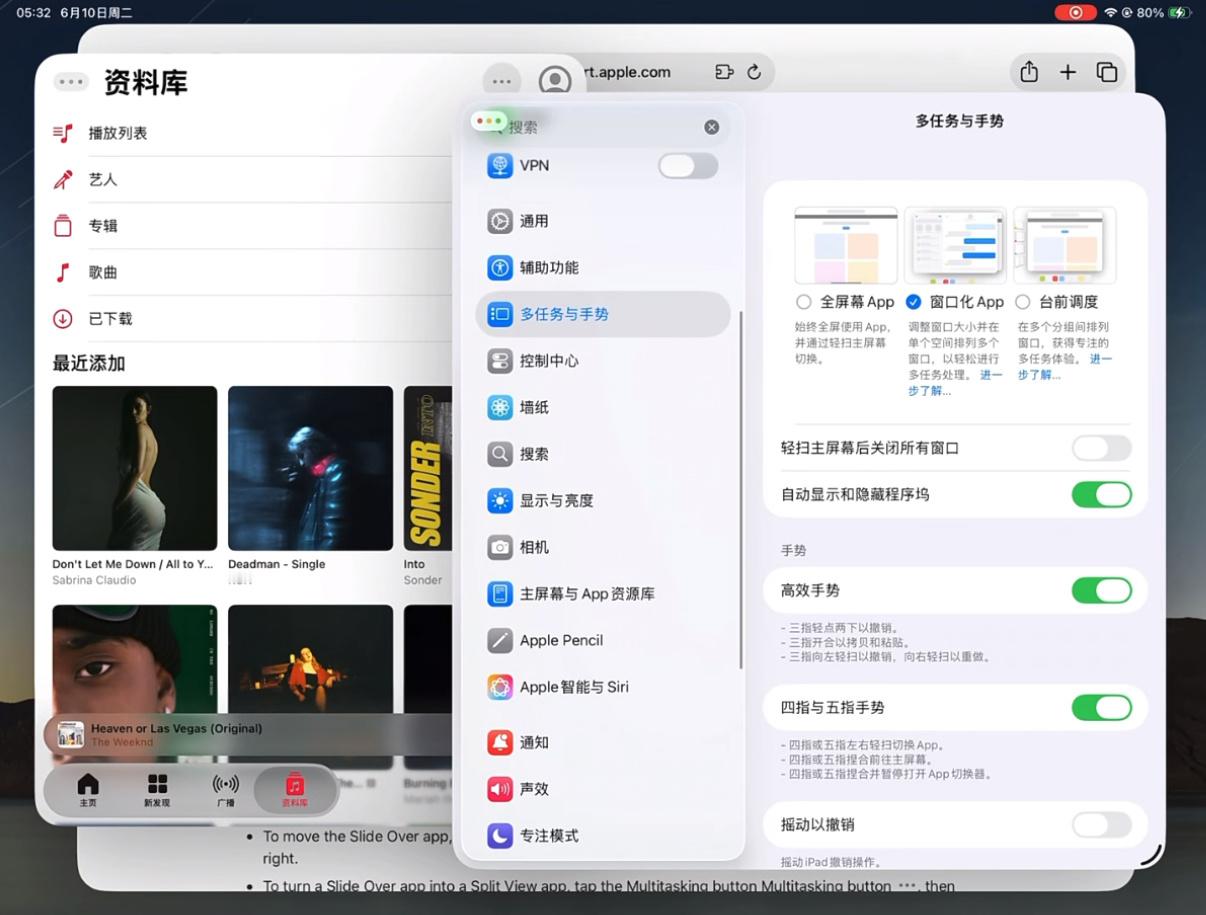
Task: Select 窗口化 App radio option
Action: click(913, 302)
